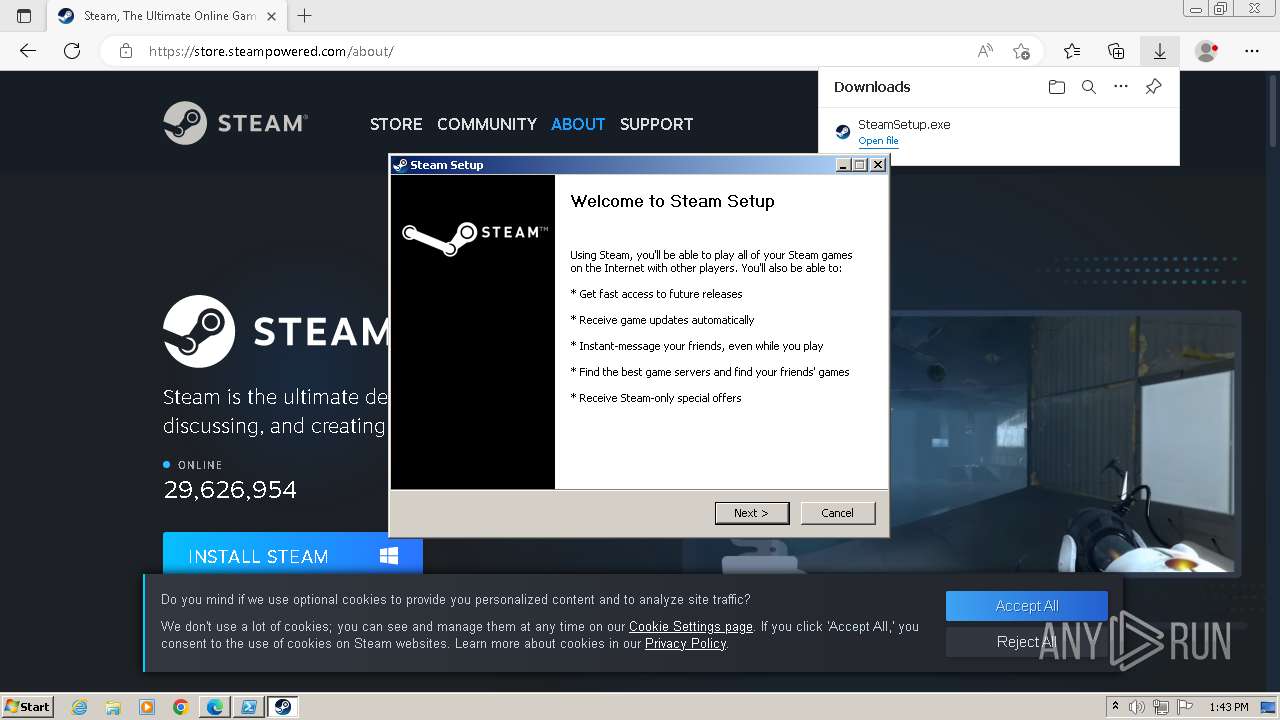The height and width of the screenshot is (720, 1280).
Task: Pin the Downloads panel
Action: pyautogui.click(x=1153, y=87)
